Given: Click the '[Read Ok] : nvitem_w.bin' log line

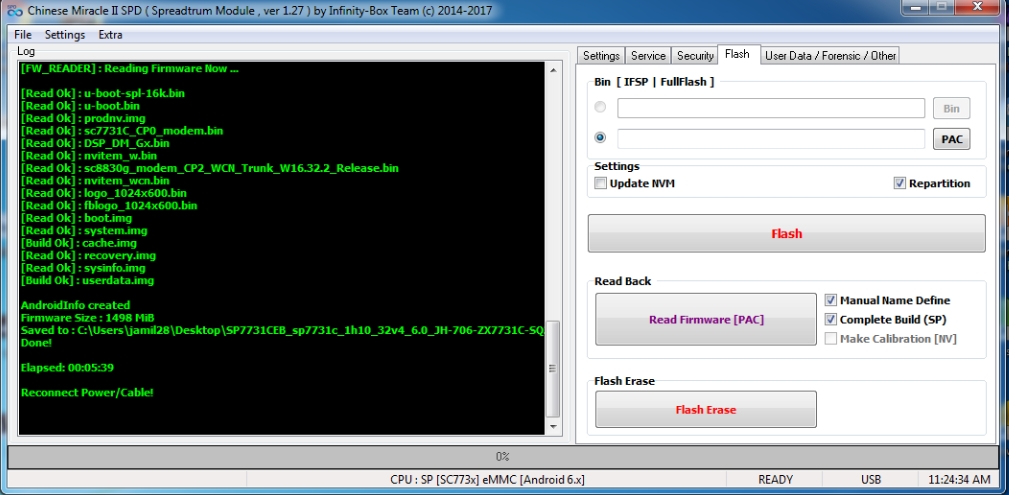Looking at the screenshot, I should coord(89,156).
